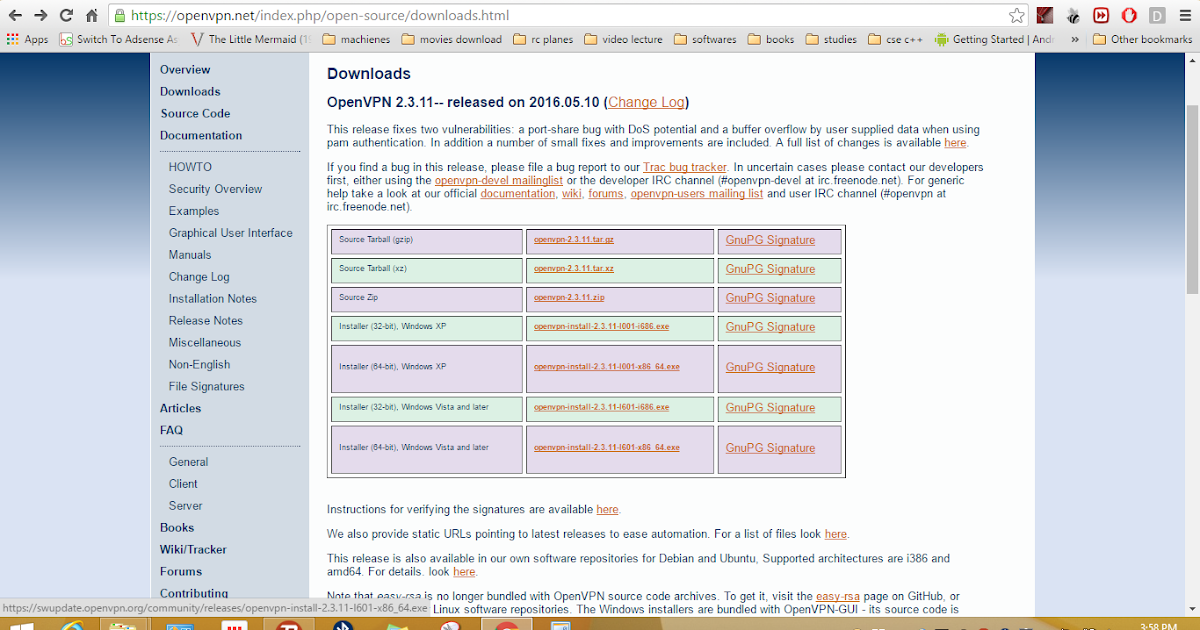Open Release Notes in the sidebar
1200x630 pixels.
tap(206, 321)
